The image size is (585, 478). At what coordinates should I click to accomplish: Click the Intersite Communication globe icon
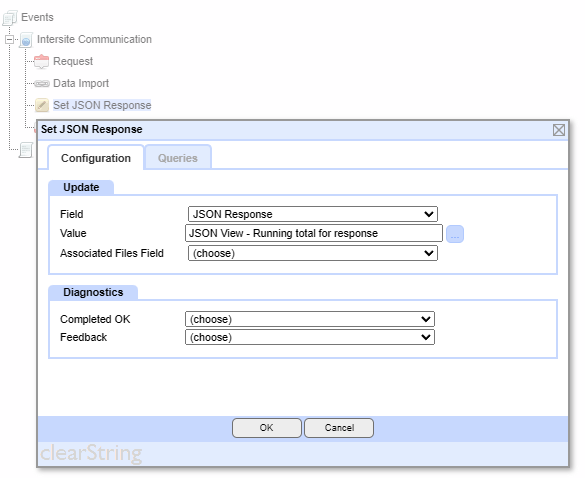point(26,40)
